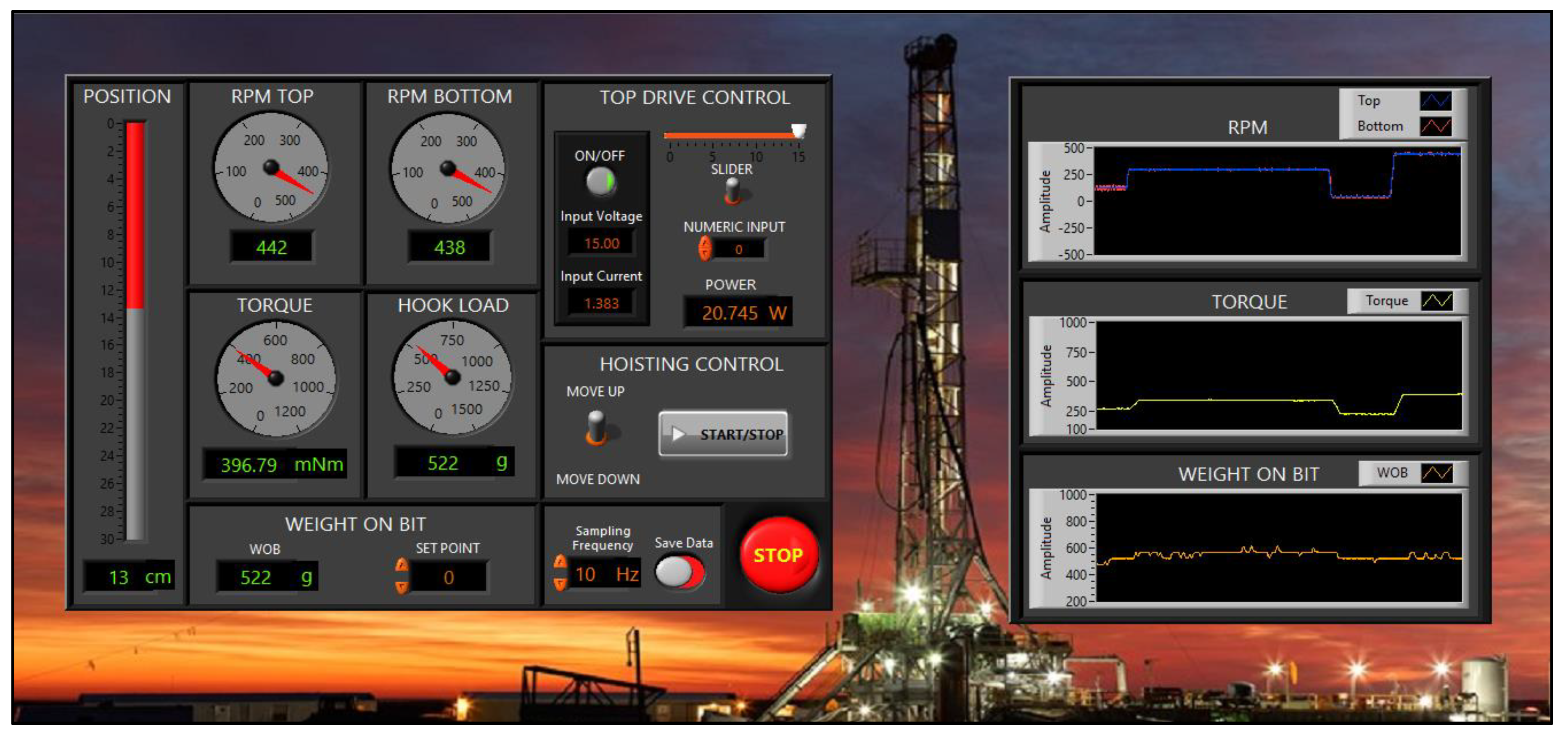Screen dimensions: 1568x738
Task: Click the Top legend label
Action: tap(1368, 101)
